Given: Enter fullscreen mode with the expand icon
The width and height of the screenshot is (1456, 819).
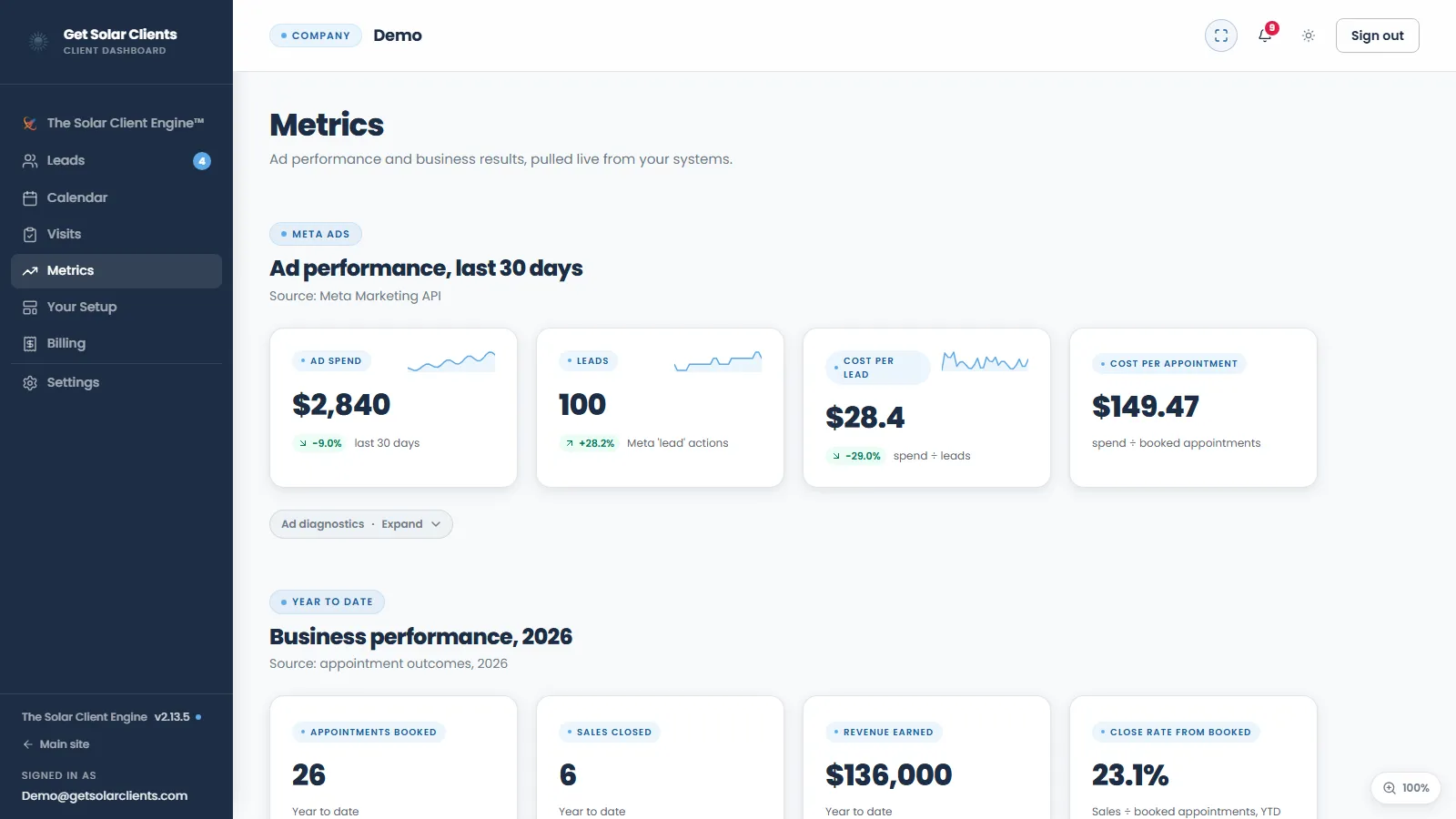Looking at the screenshot, I should (1221, 35).
